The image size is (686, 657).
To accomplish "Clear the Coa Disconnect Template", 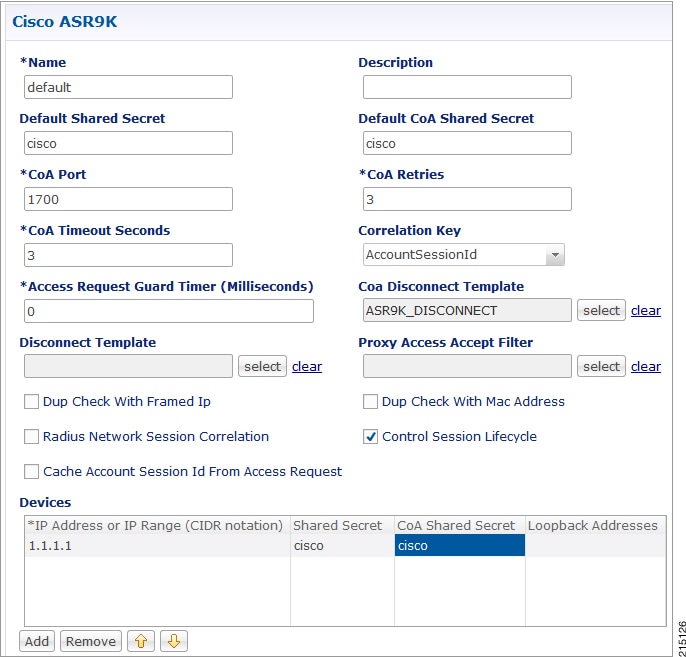I will click(x=646, y=311).
